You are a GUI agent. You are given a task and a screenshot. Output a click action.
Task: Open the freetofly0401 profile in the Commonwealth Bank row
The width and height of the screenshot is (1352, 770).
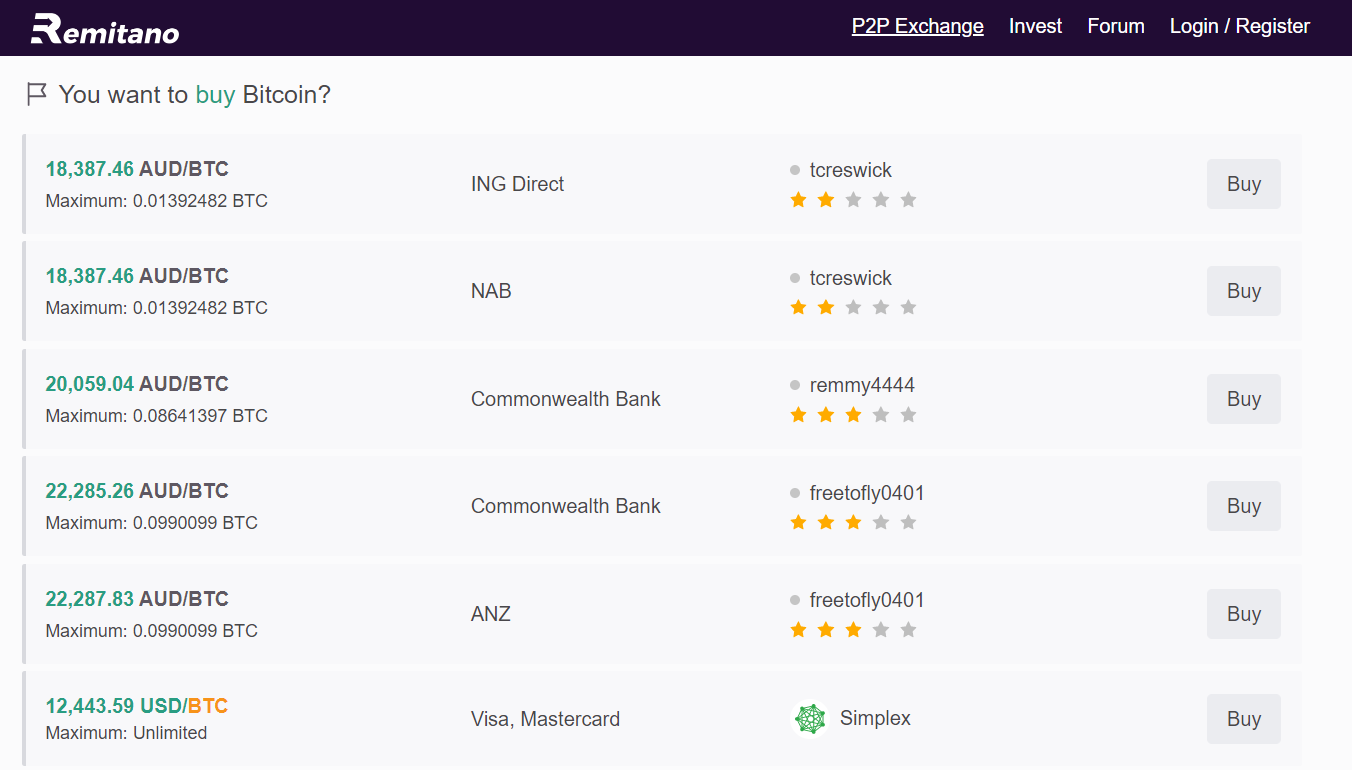[x=866, y=493]
